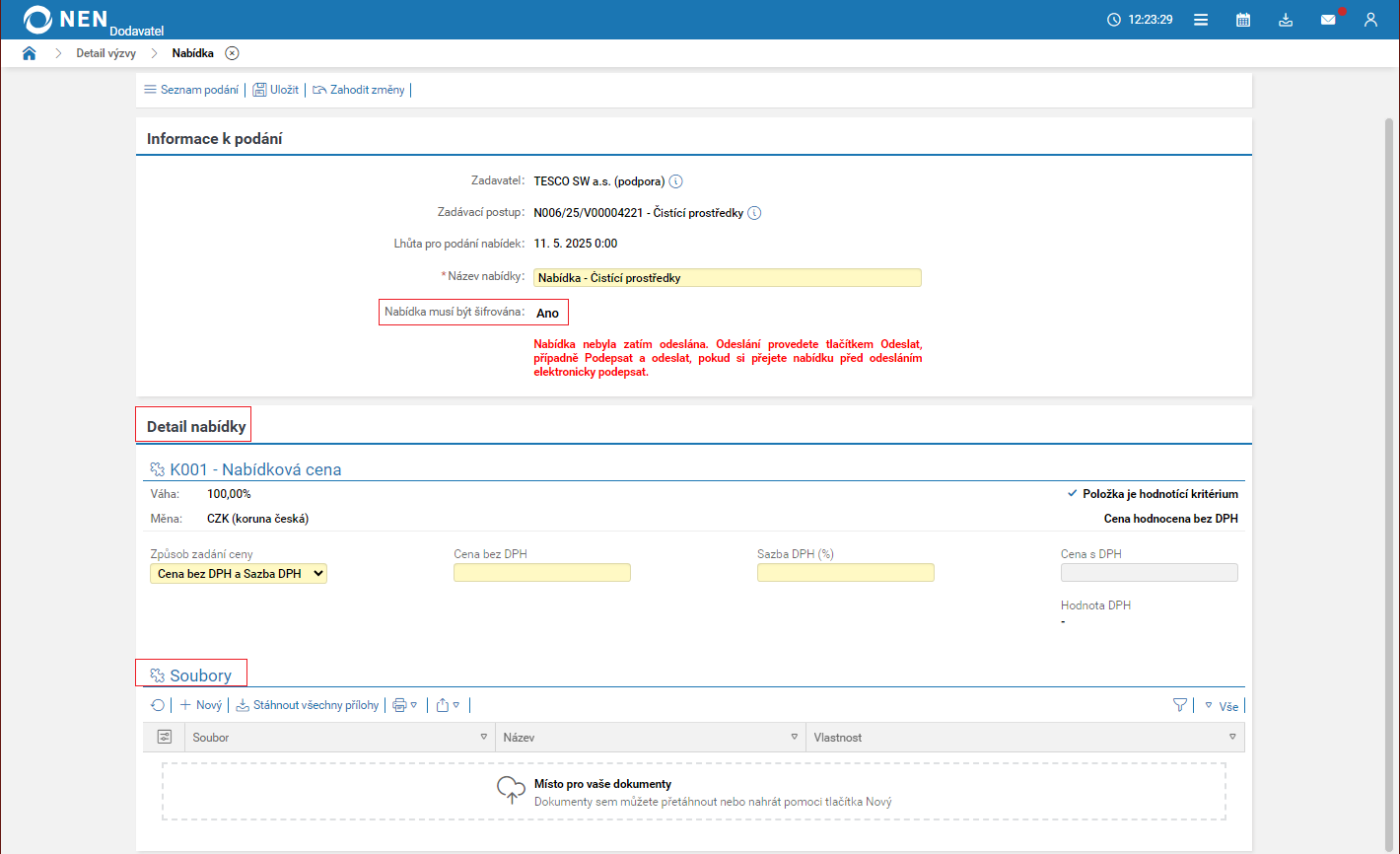Open the calendar icon in header
This screenshot has width=1400, height=854.
(x=1243, y=20)
